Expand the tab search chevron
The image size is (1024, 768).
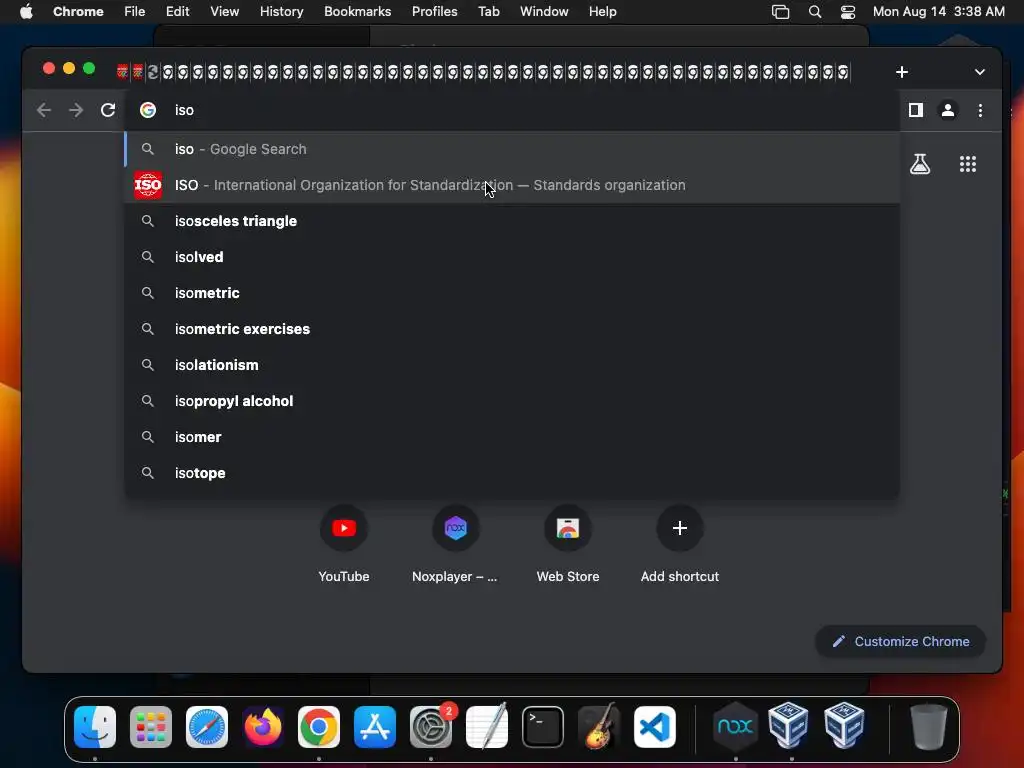pos(980,72)
